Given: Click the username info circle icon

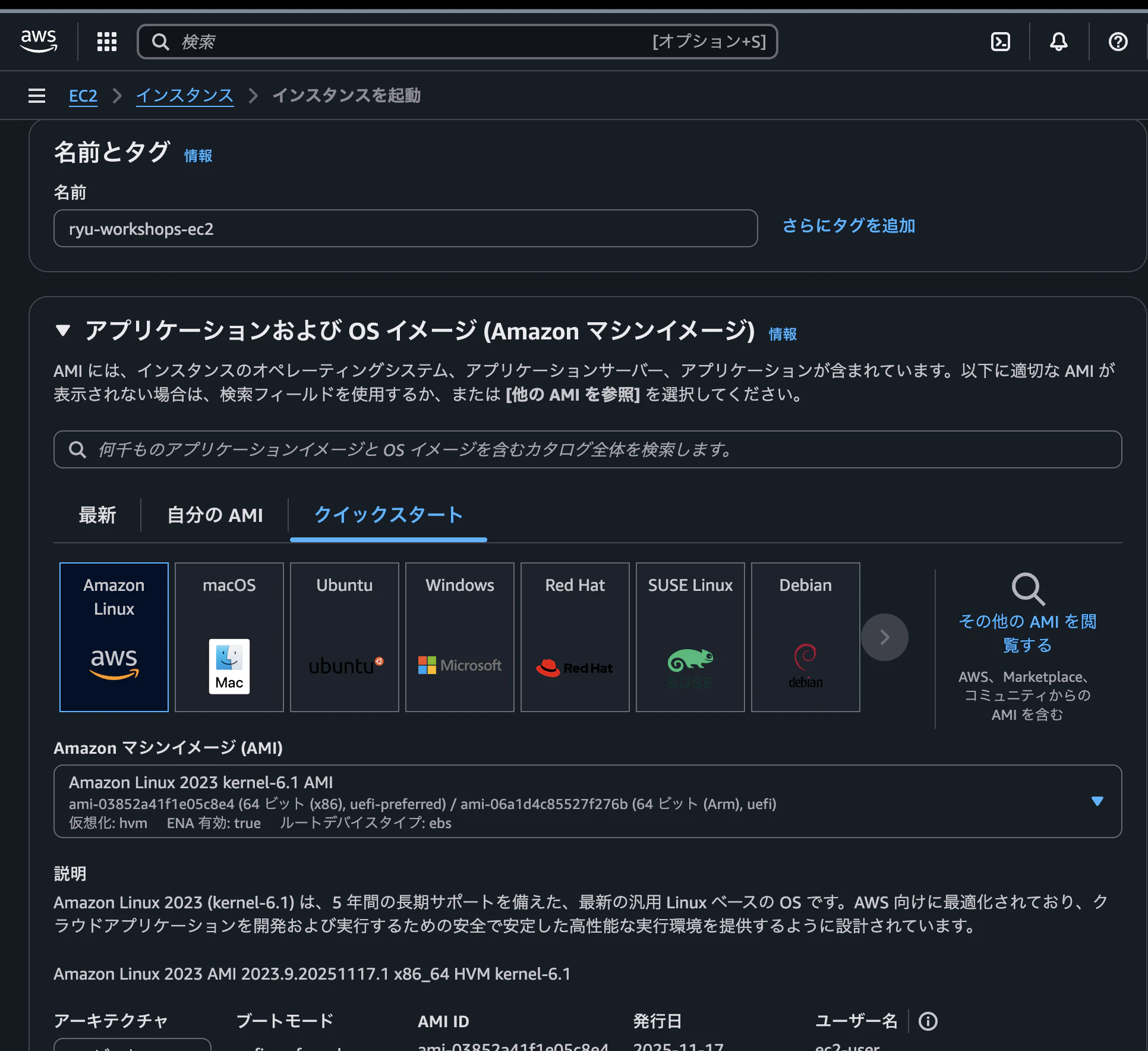Looking at the screenshot, I should [x=928, y=1021].
